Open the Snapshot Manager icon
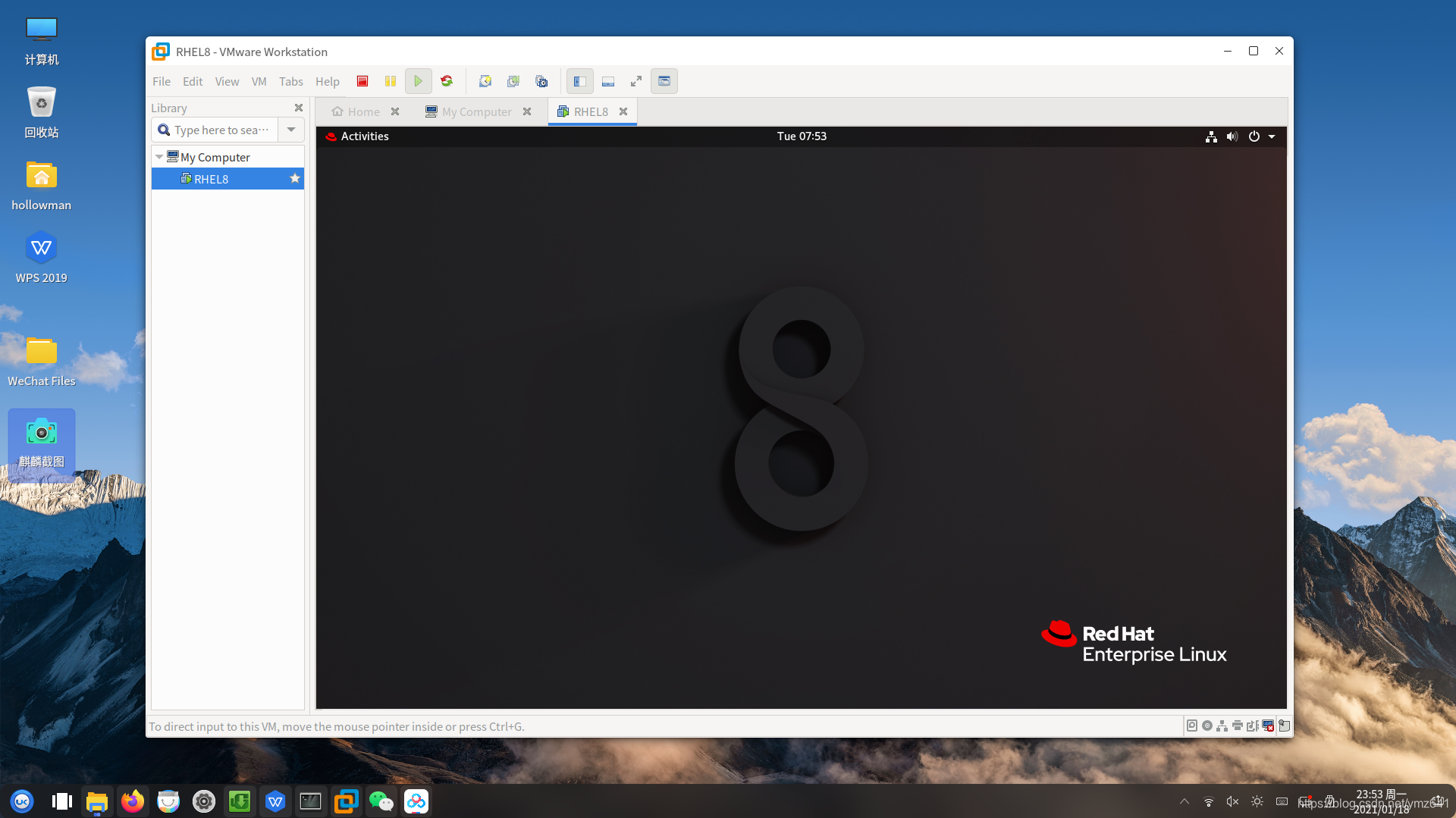The image size is (1456, 818). (x=541, y=81)
